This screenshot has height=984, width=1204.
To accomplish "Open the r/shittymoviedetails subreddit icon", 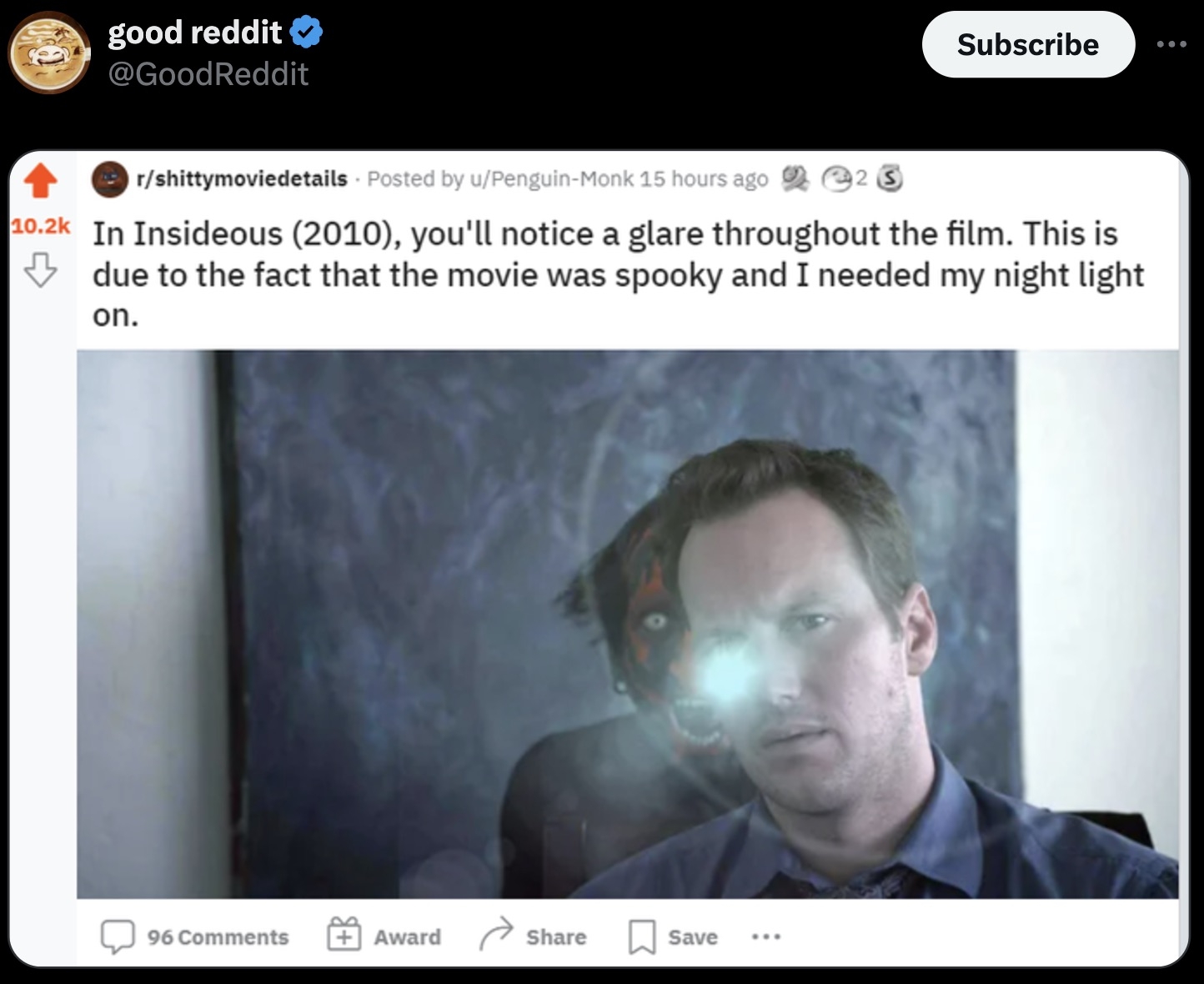I will (x=109, y=178).
